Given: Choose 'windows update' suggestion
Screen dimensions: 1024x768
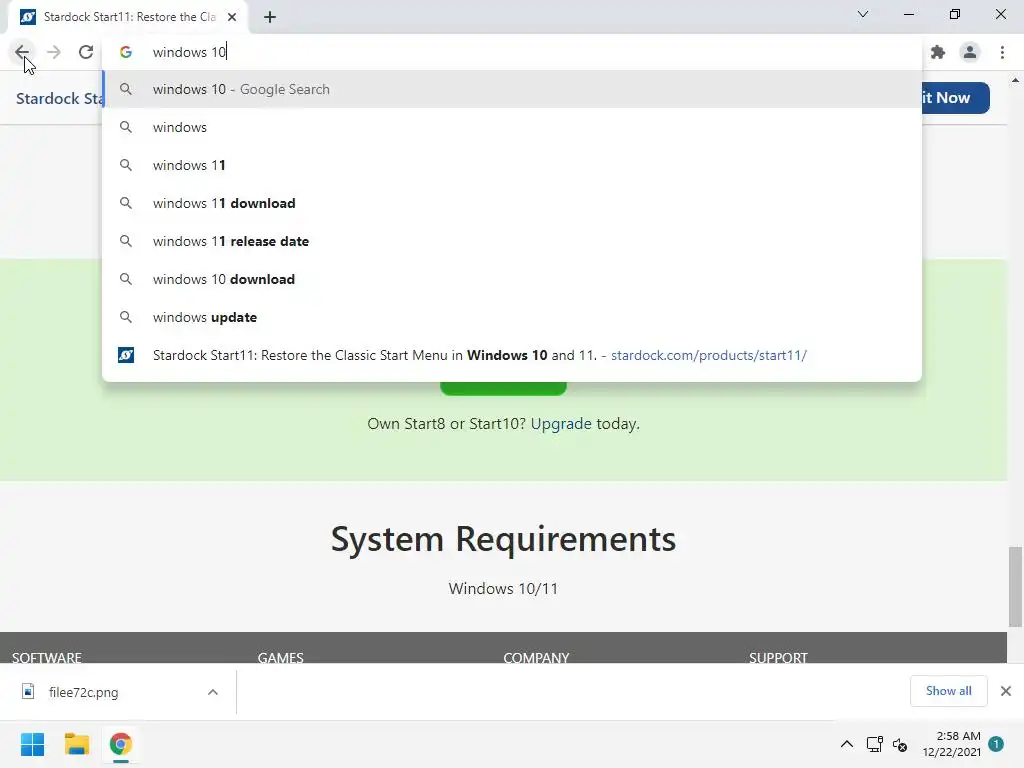Looking at the screenshot, I should click(512, 317).
